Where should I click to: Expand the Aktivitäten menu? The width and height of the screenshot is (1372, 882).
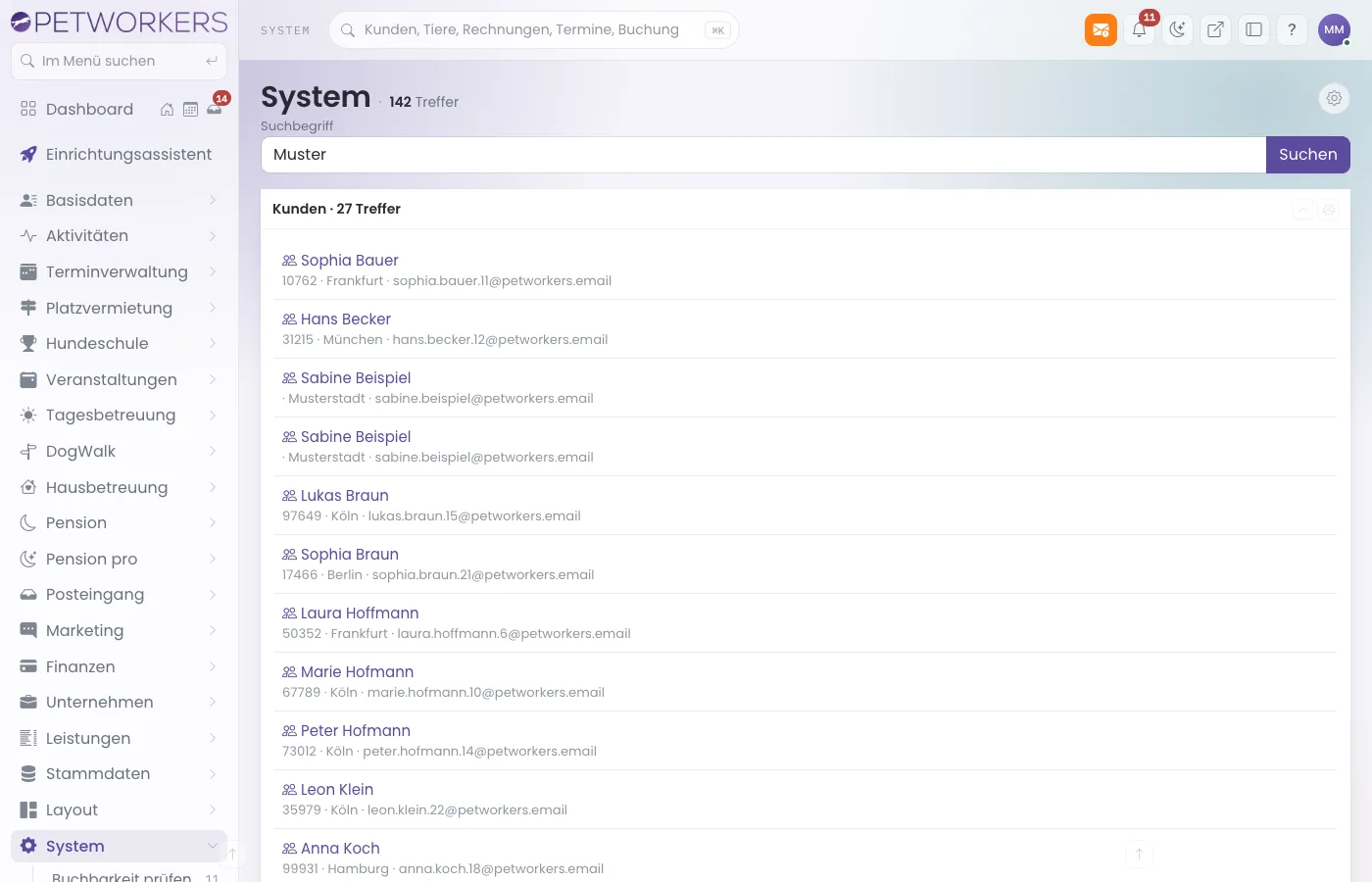click(119, 235)
